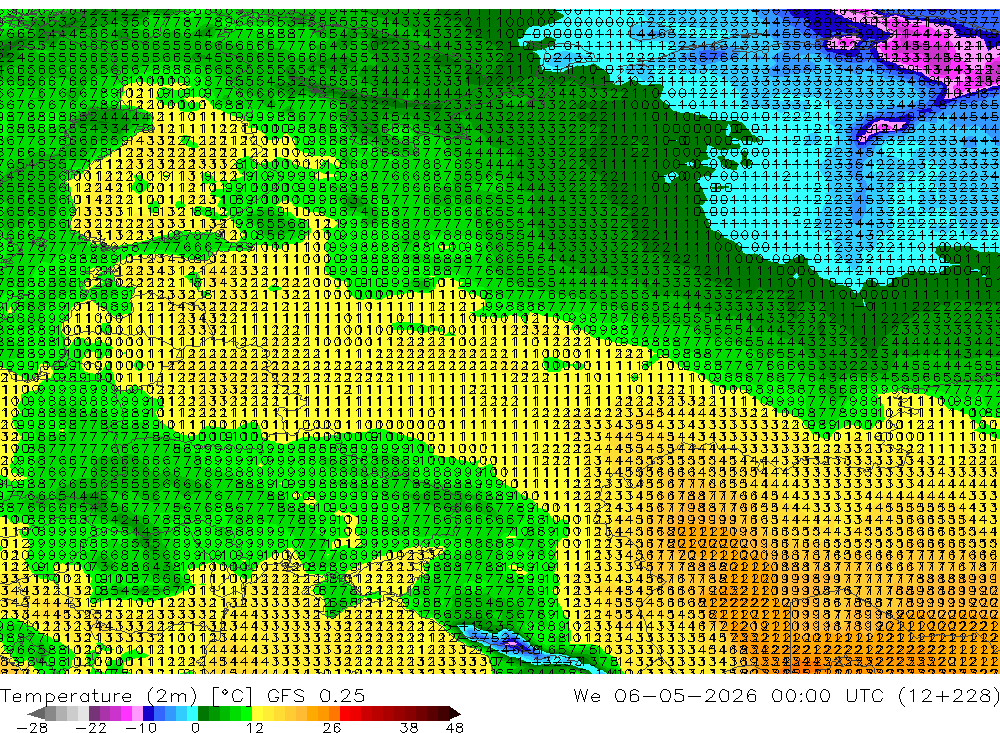Screen dimensions: 1000x733
Task: Click the 'We' weekday label
Action: pyautogui.click(x=587, y=695)
